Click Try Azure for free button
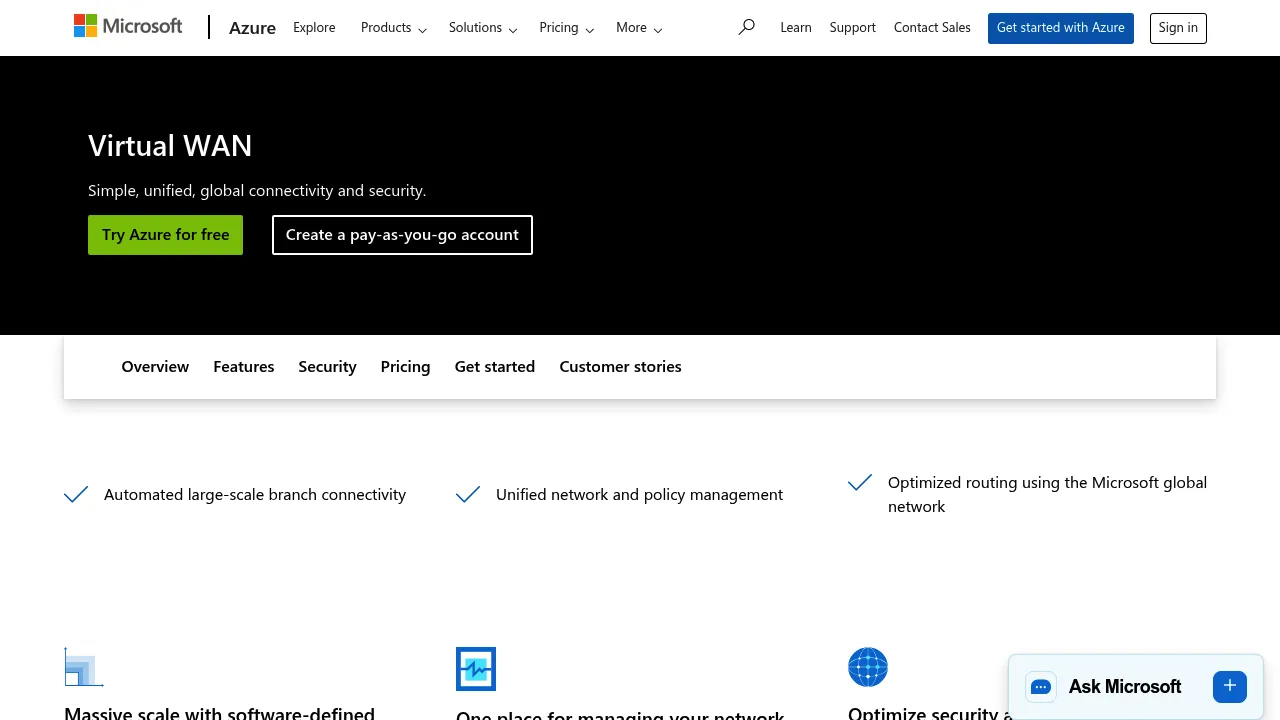Screen dimensions: 1280x720 point(165,235)
